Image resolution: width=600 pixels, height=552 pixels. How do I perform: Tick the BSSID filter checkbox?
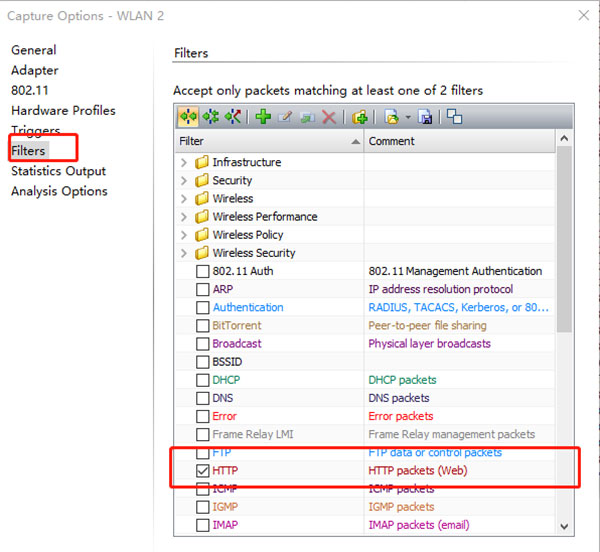click(x=202, y=362)
